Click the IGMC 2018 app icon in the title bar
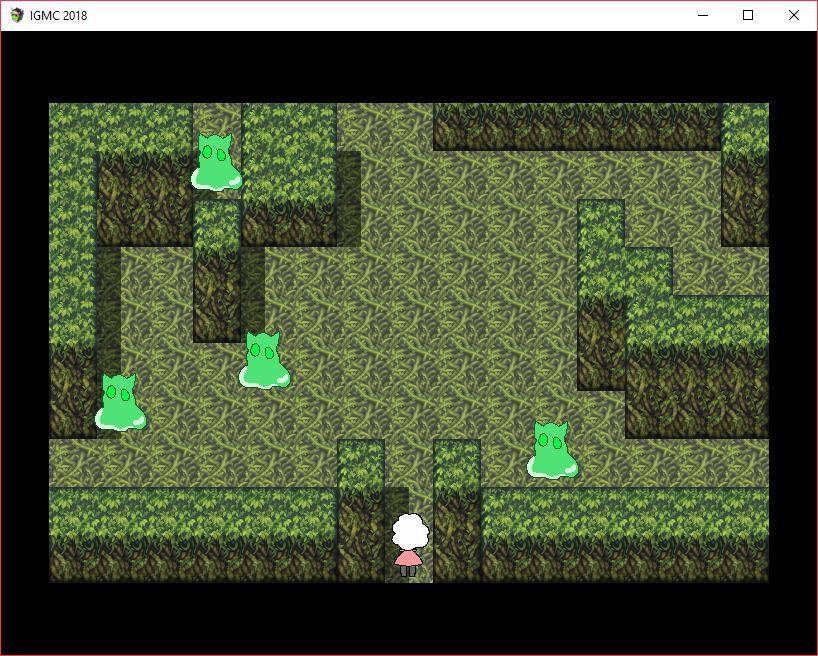Screen dimensions: 818x656 pos(17,15)
